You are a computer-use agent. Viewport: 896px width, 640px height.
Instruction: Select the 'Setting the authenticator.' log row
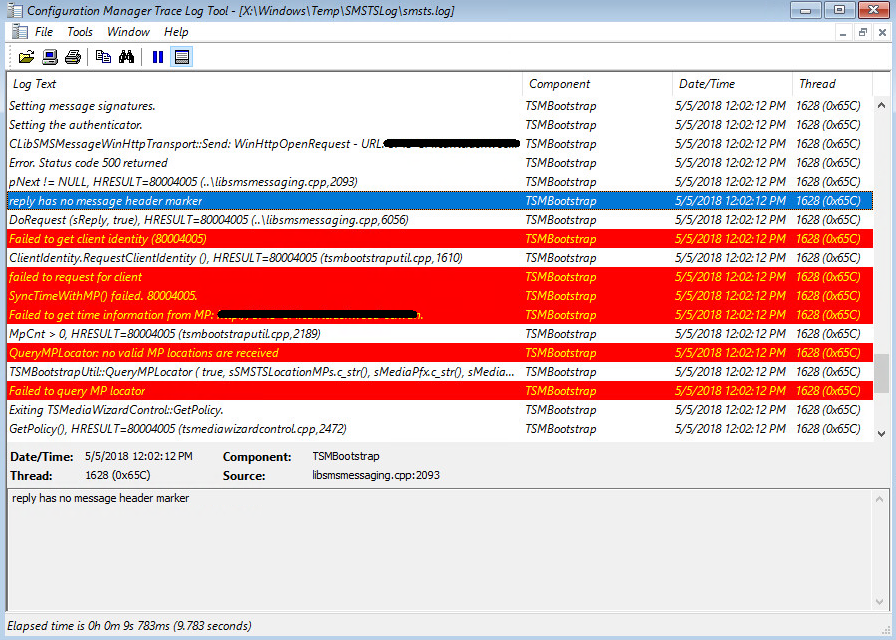pyautogui.click(x=440, y=125)
